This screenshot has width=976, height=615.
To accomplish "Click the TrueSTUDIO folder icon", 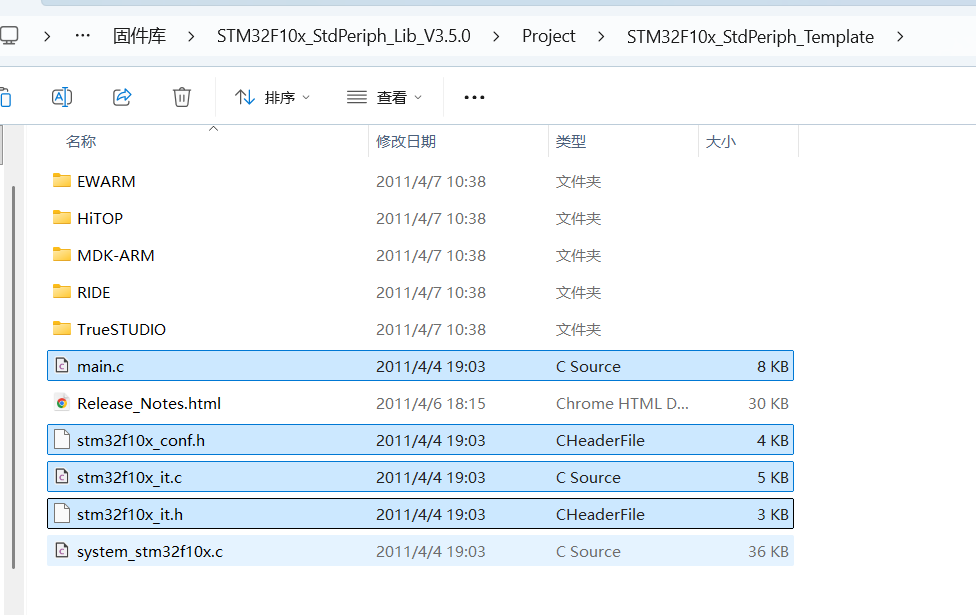I will pyautogui.click(x=62, y=329).
